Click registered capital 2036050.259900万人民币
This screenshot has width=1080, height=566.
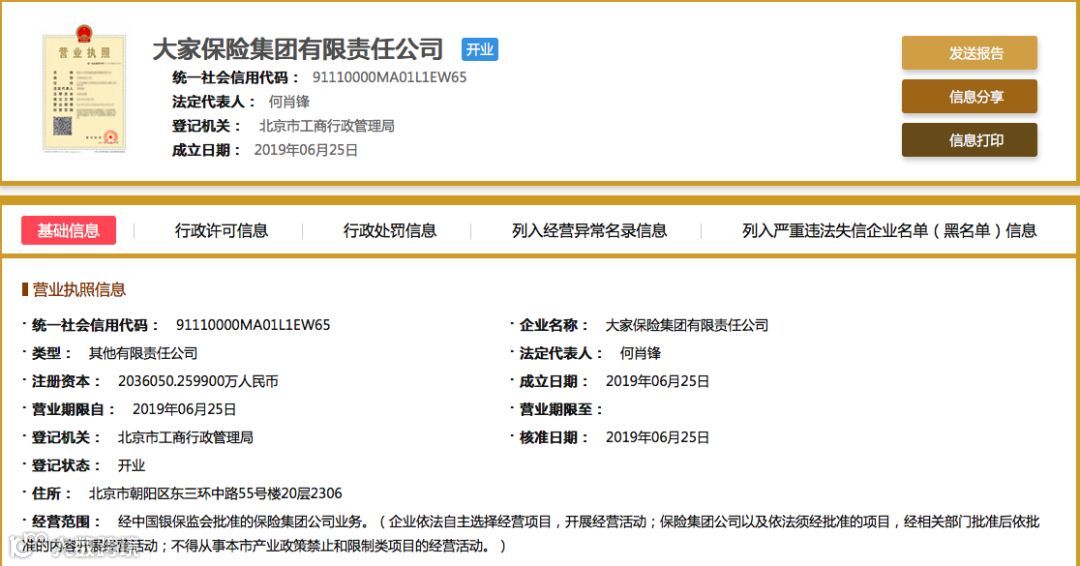click(198, 381)
